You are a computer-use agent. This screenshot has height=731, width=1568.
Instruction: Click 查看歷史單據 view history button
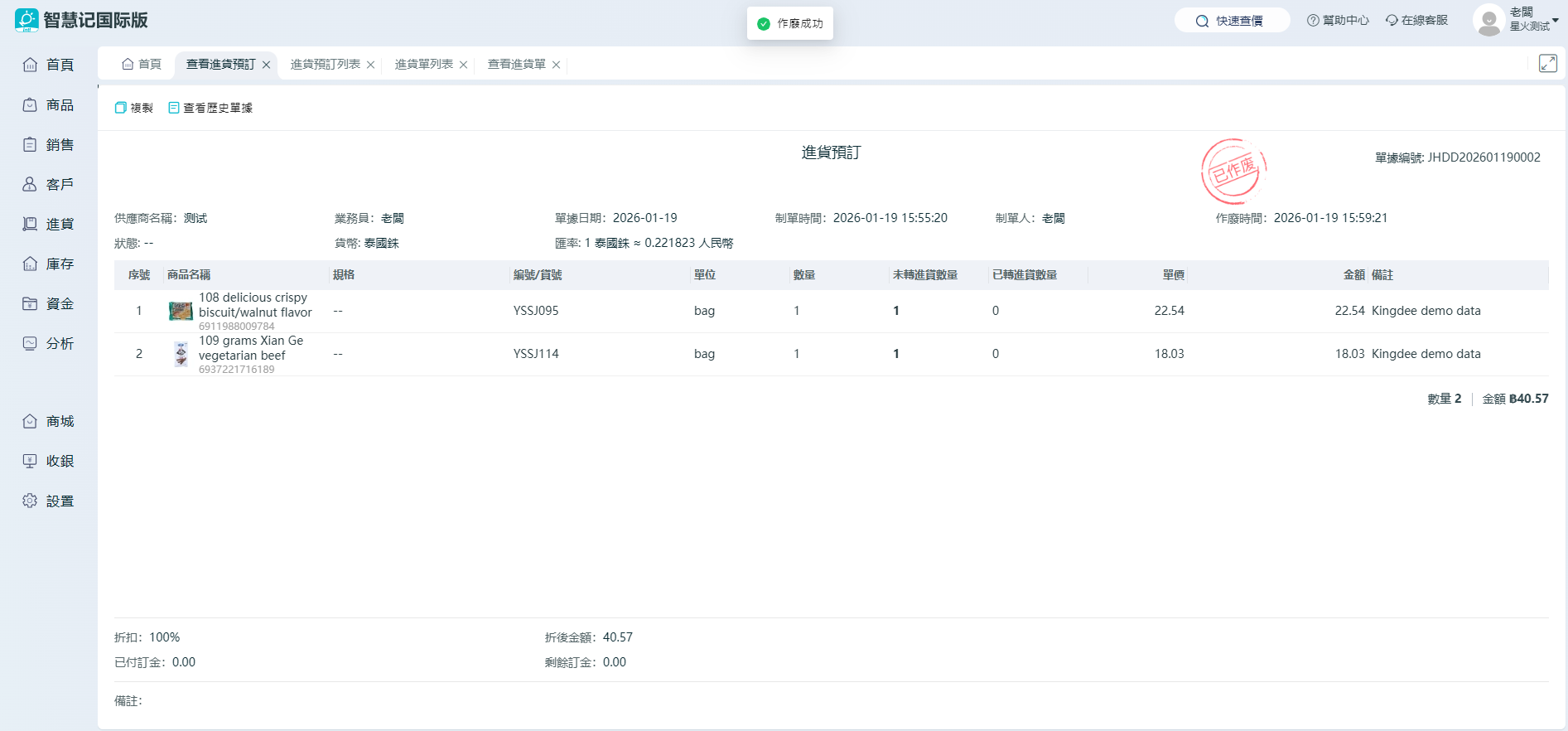[210, 108]
